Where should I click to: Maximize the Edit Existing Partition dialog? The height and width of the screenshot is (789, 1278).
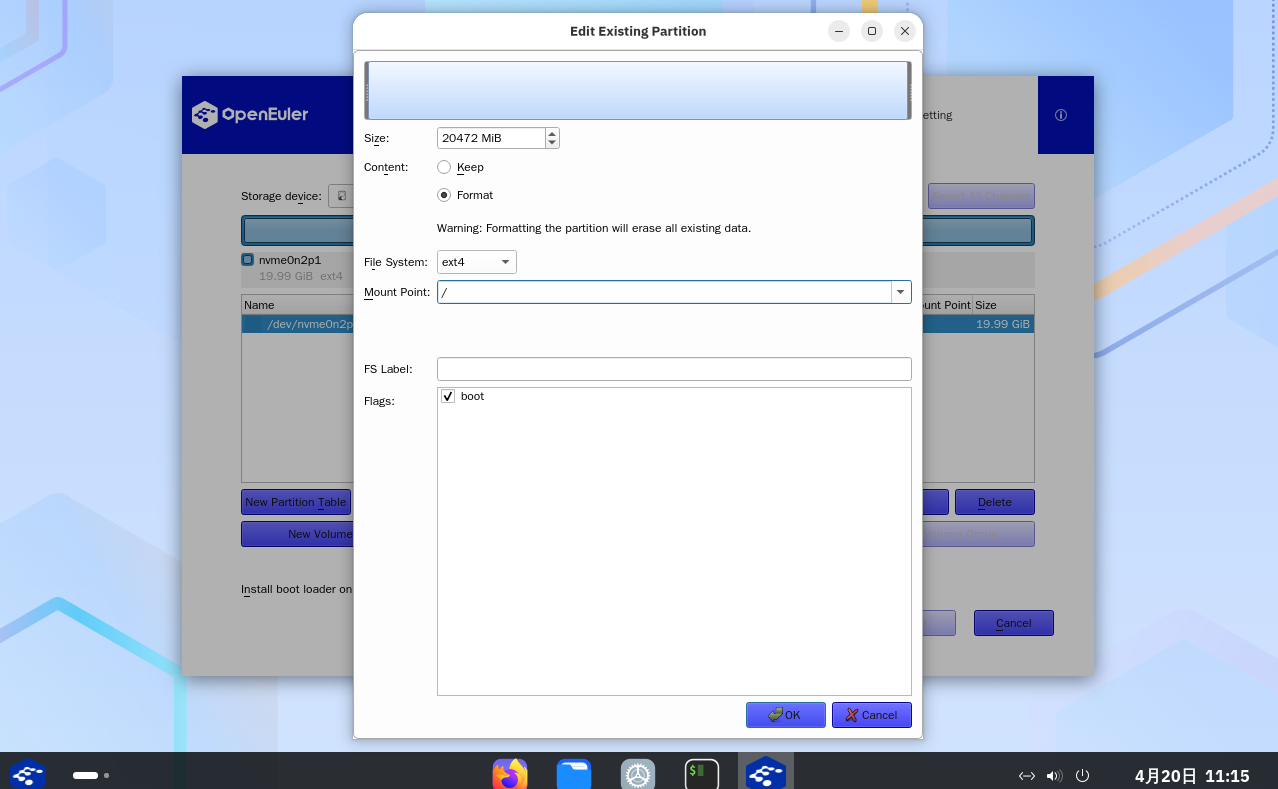pyautogui.click(x=872, y=31)
